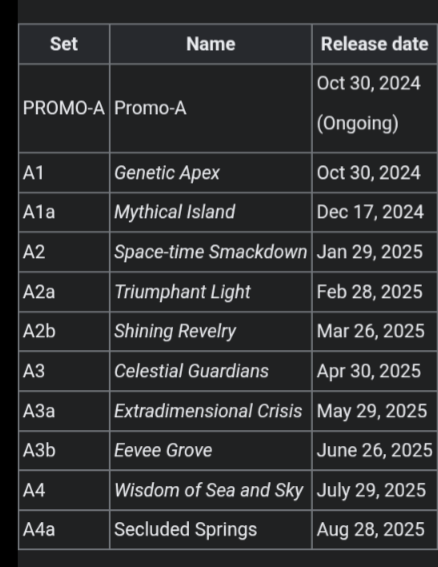Open Wisdom of Sea and Sky
The image size is (438, 567).
pyautogui.click(x=209, y=490)
